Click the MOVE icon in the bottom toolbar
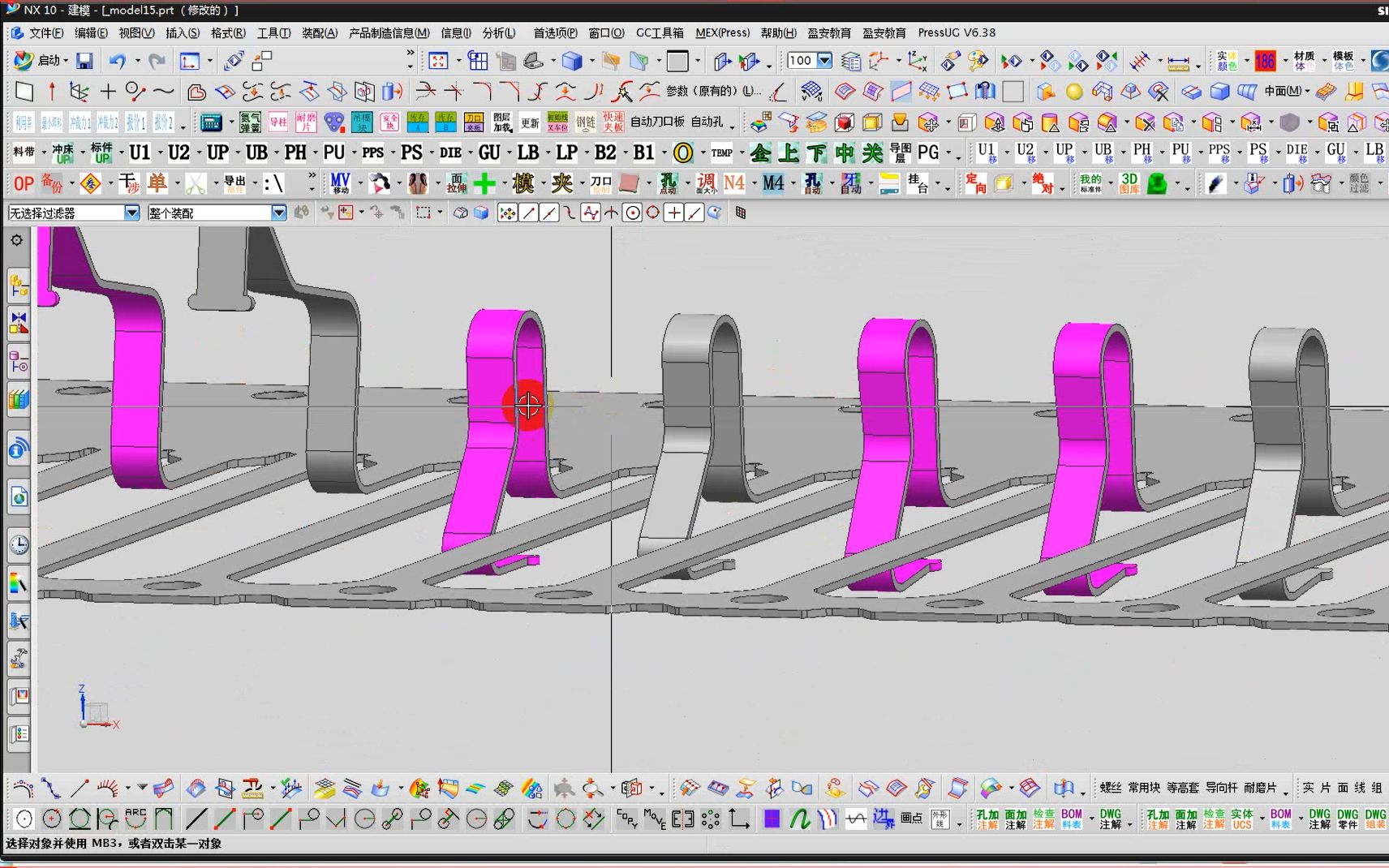This screenshot has height=868, width=1389. tap(655, 819)
